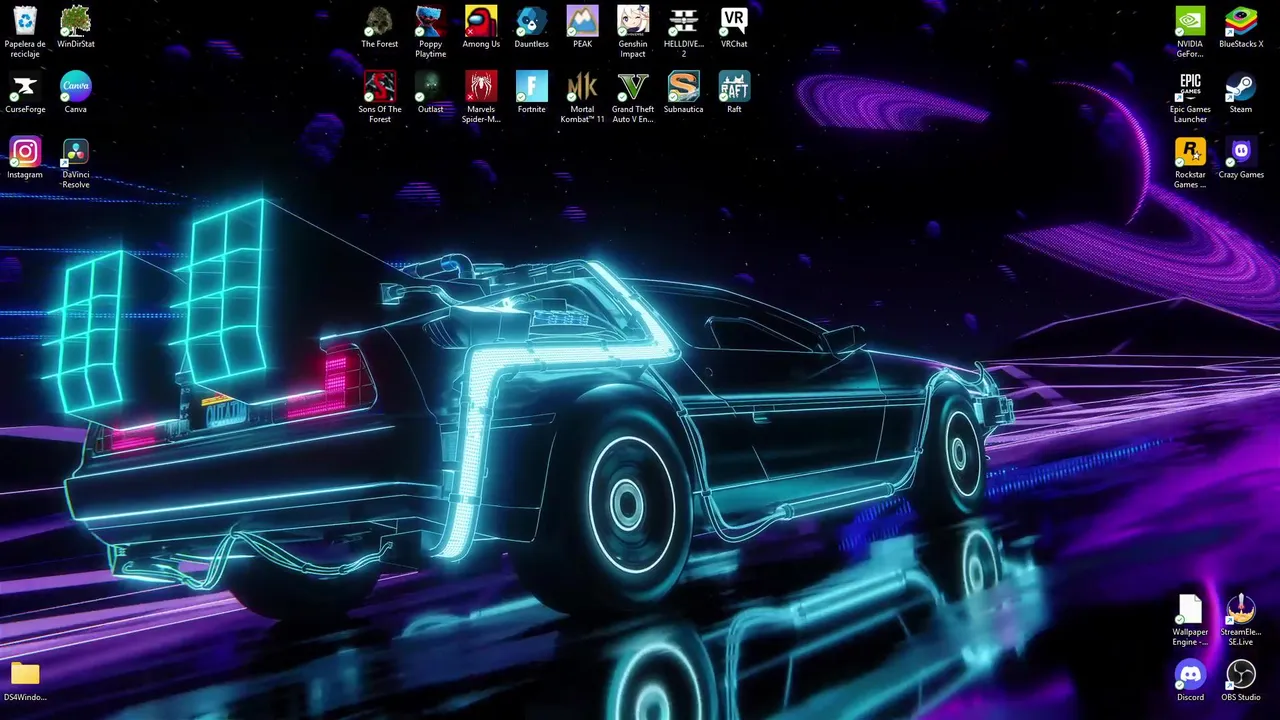Click the Mortal Kombat 11 icon
The width and height of the screenshot is (1280, 720).
pyautogui.click(x=583, y=86)
